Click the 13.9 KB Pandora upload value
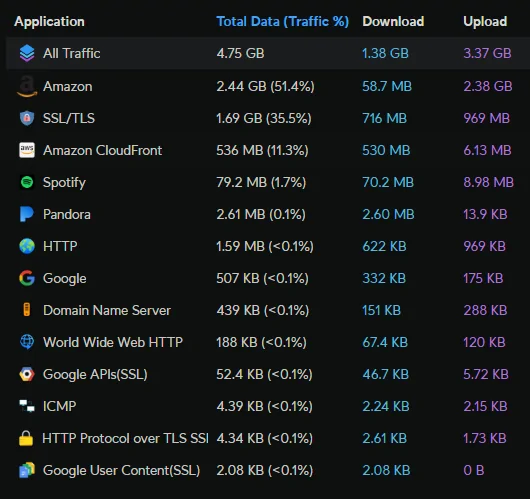The image size is (530, 499). [485, 214]
